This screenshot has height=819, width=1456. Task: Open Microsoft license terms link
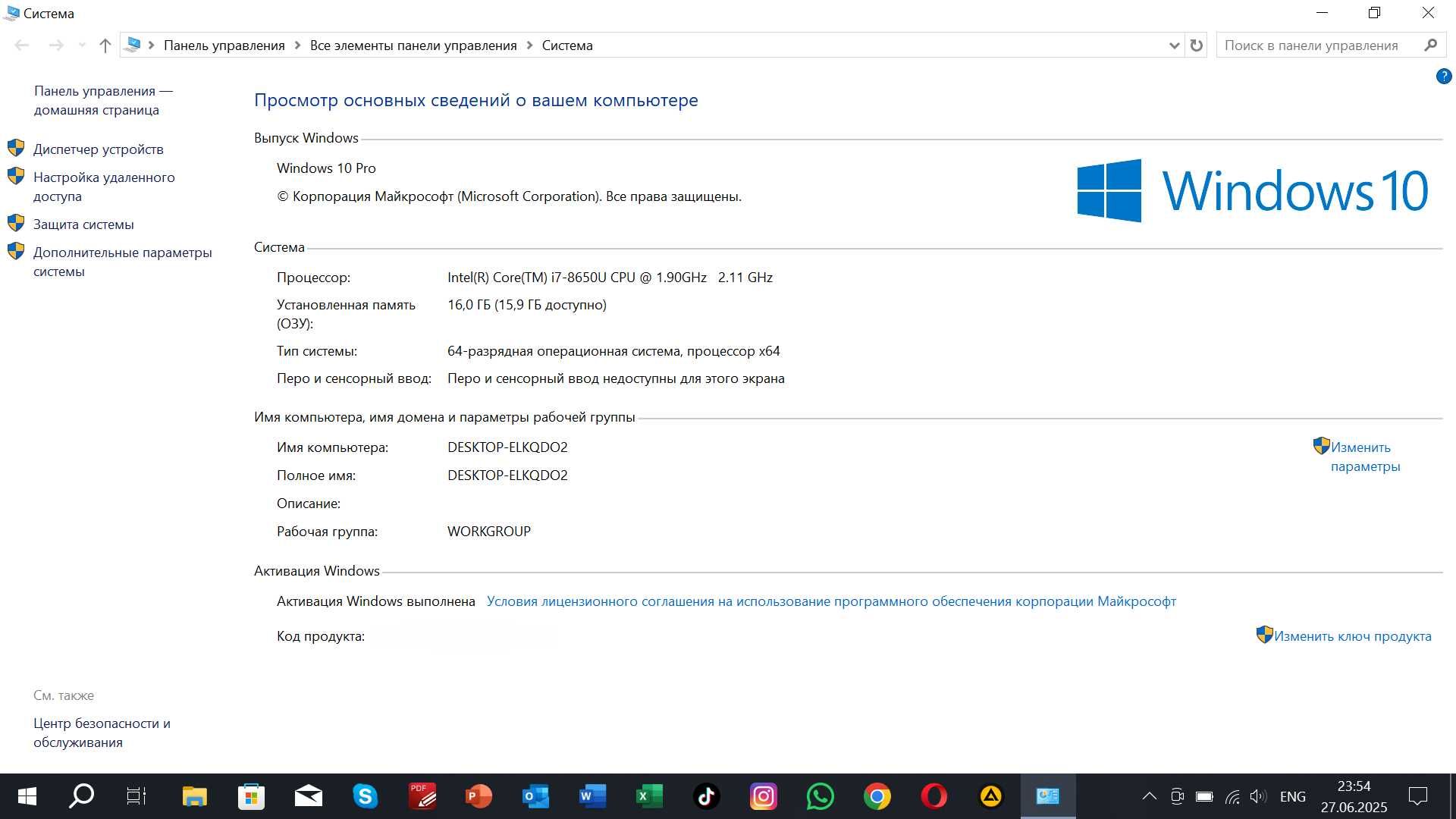pyautogui.click(x=831, y=601)
